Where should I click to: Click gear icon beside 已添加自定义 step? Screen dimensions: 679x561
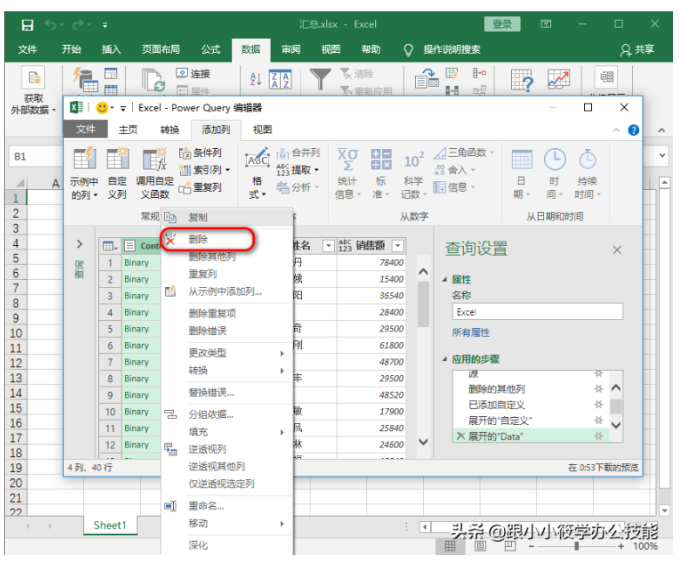pyautogui.click(x=598, y=404)
